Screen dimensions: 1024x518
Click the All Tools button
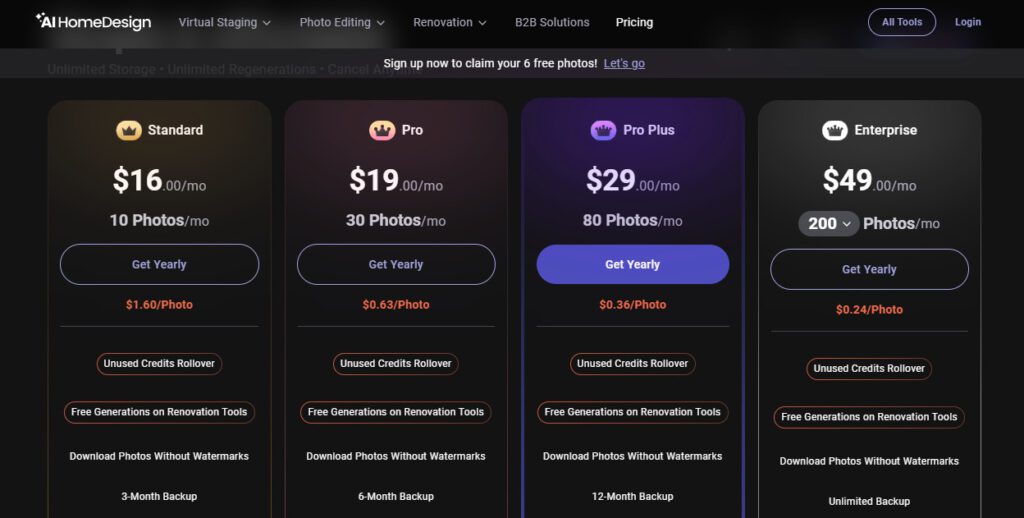click(x=902, y=22)
